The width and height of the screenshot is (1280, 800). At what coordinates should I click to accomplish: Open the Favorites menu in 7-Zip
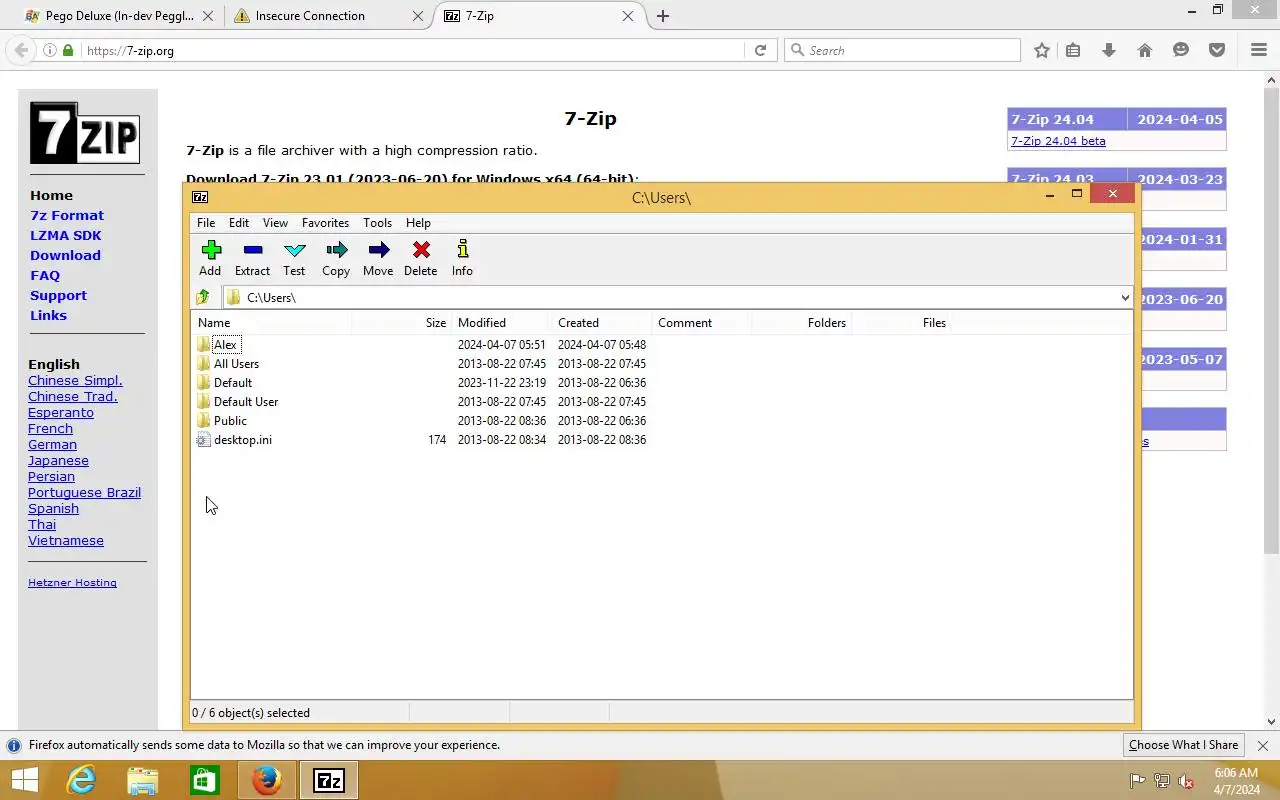coord(326,223)
